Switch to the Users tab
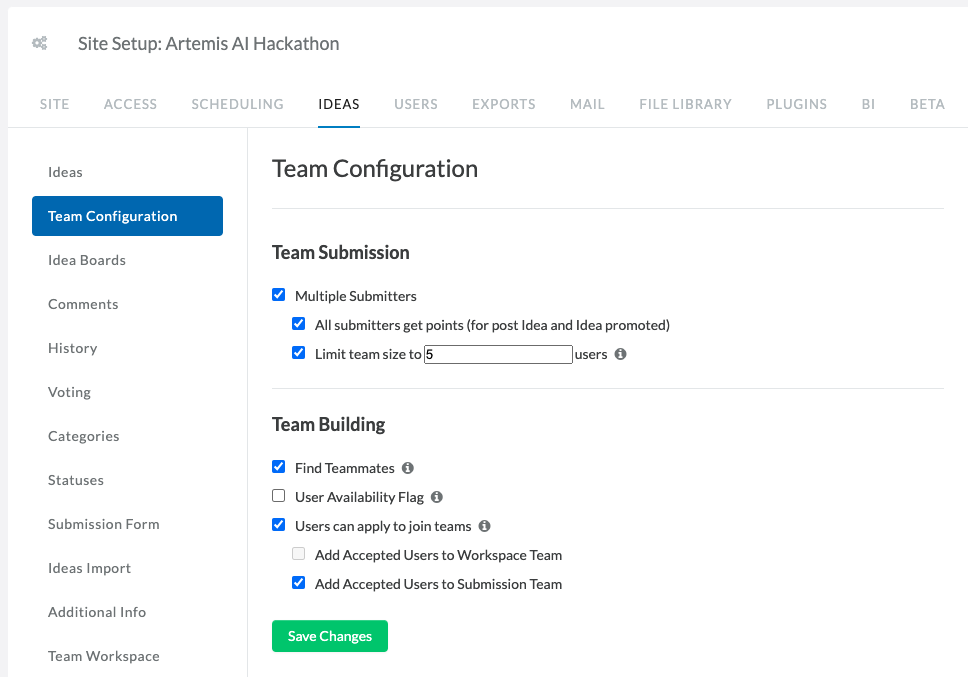The width and height of the screenshot is (968, 677). pyautogui.click(x=415, y=104)
